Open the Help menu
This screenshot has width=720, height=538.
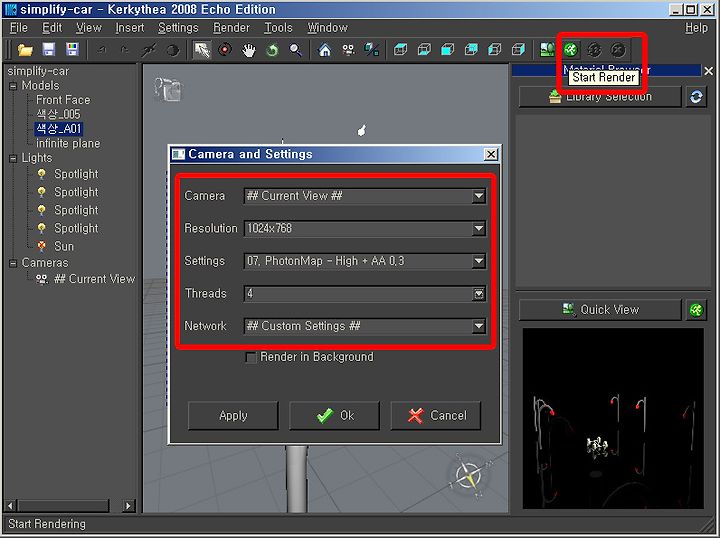click(x=697, y=28)
